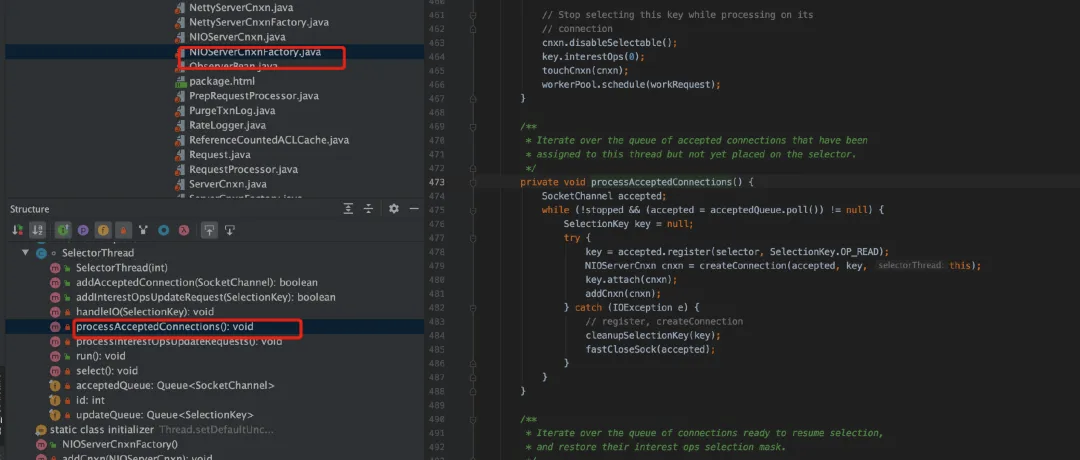Select addInterestOpsUpdateRequest(SelectionKey) method
1080x460 pixels.
point(205,297)
